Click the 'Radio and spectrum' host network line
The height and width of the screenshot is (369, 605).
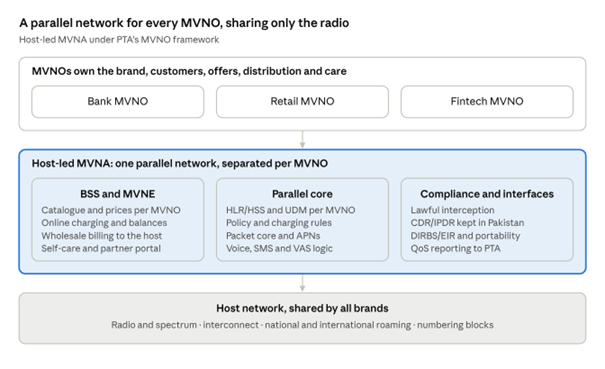302,325
